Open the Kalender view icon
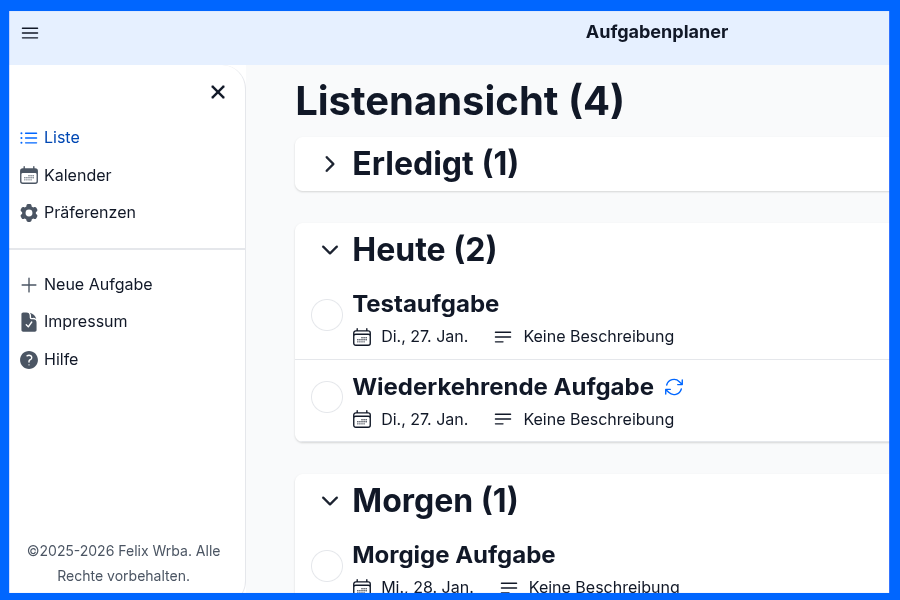The height and width of the screenshot is (600, 900). 28,175
